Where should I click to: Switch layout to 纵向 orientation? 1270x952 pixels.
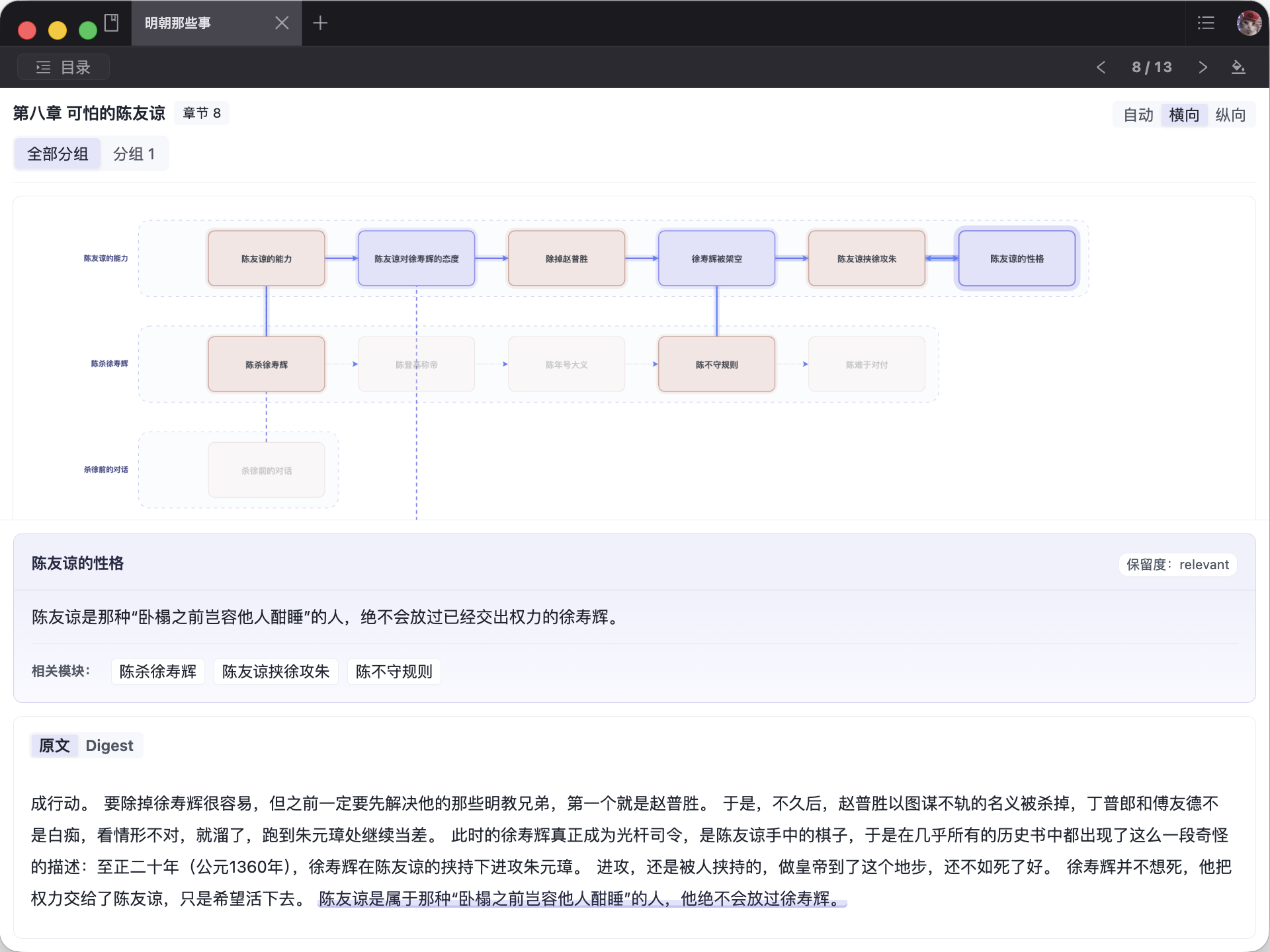coord(1231,114)
